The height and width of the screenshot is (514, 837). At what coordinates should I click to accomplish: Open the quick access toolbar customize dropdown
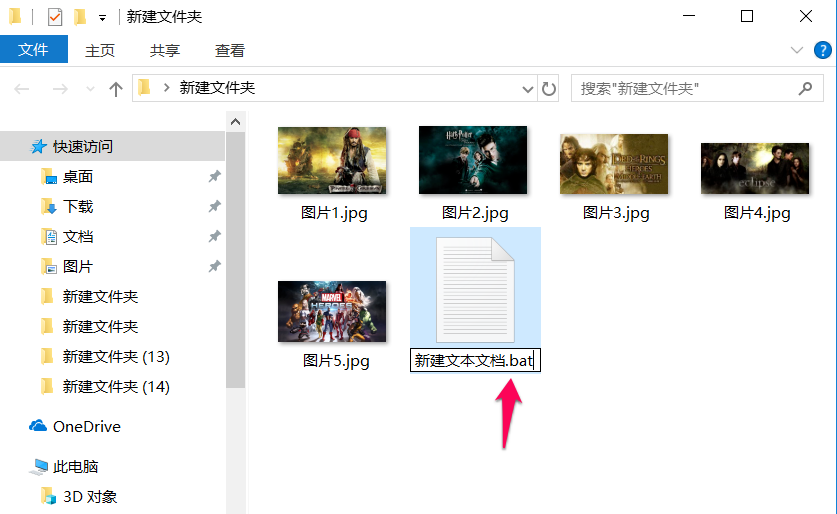102,18
